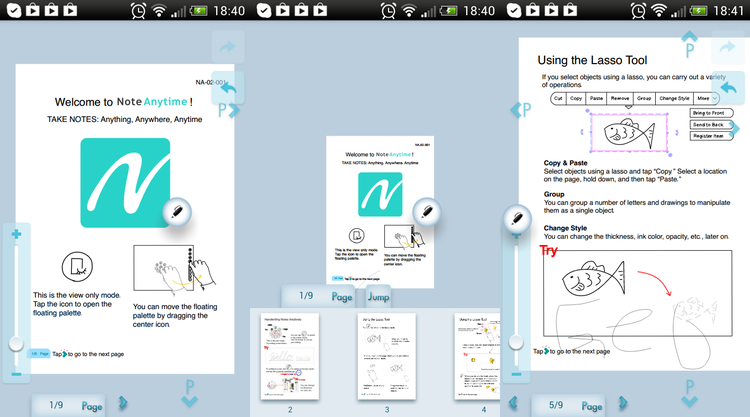This screenshot has width=750, height=417.
Task: Tap the redo arrow above the Lasso Tool page
Action: point(727,47)
